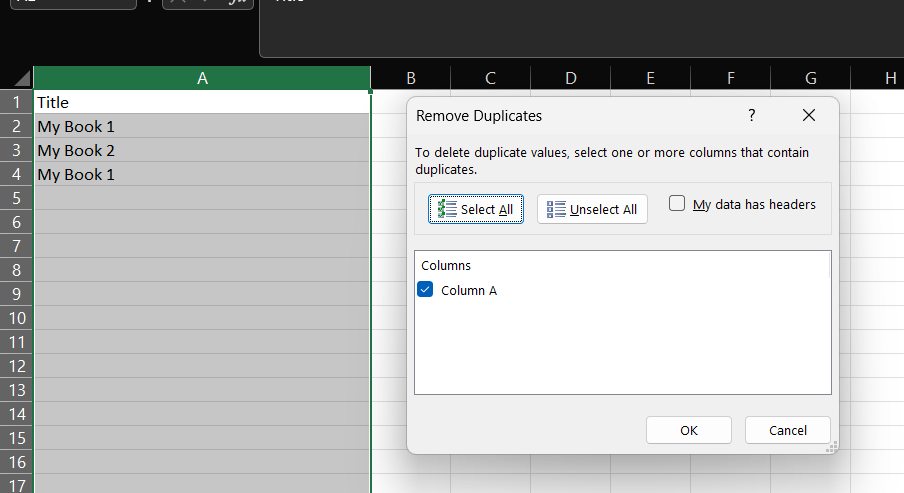The height and width of the screenshot is (493, 904).
Task: Select the column H header
Action: (x=889, y=78)
